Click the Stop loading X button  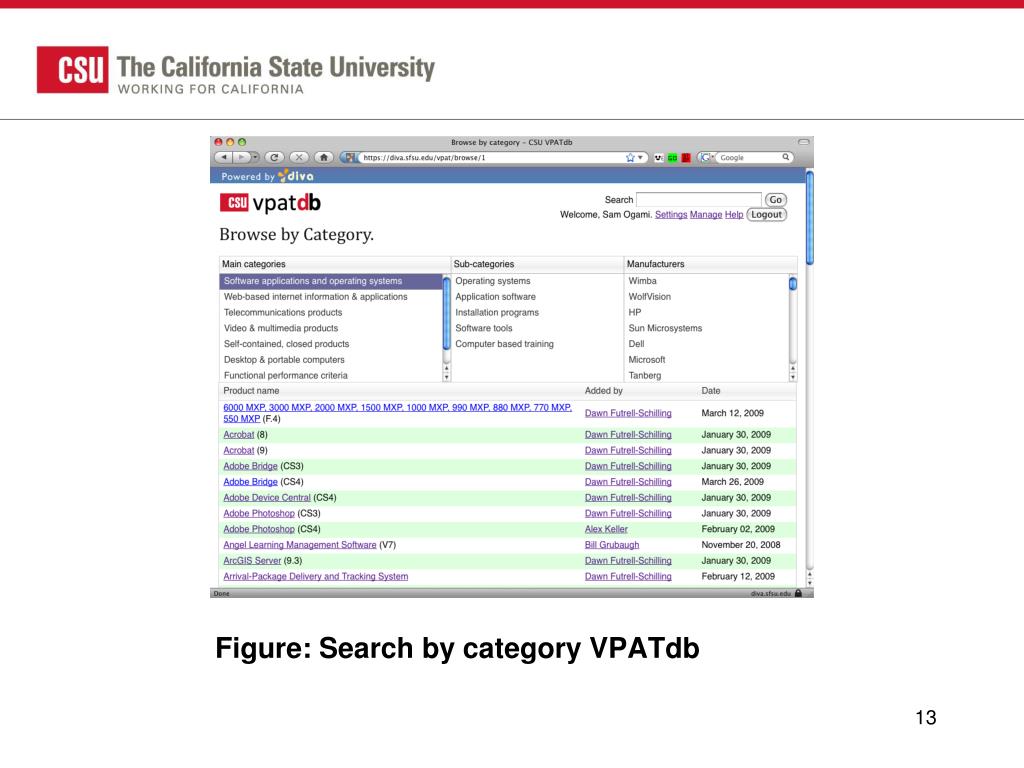pyautogui.click(x=299, y=157)
